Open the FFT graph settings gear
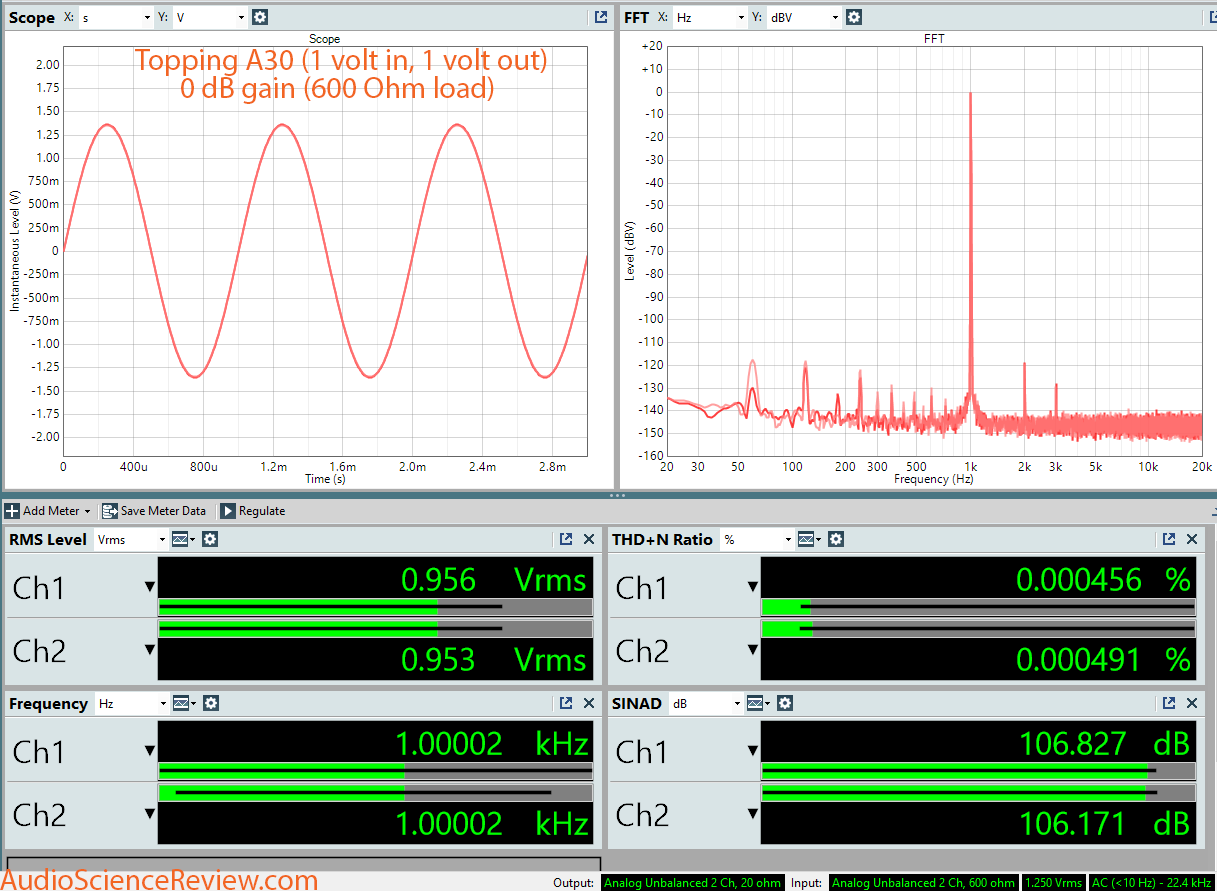The image size is (1217, 891). coord(853,17)
